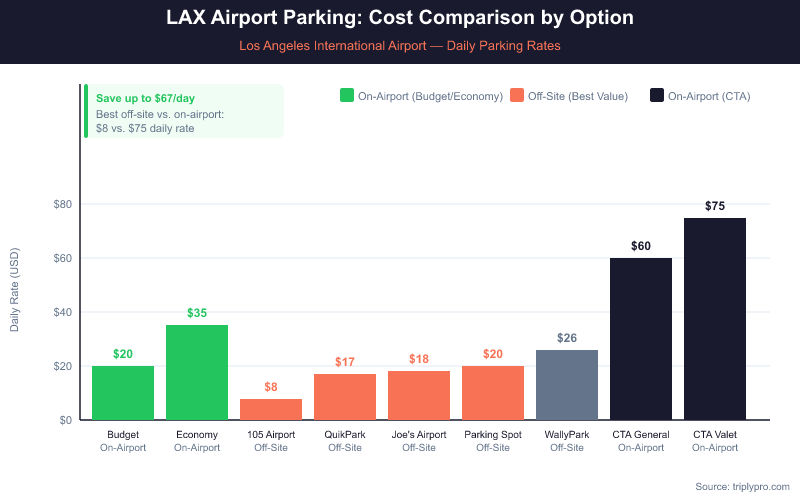Click the gray WallyPark bar
This screenshot has width=800, height=500.
click(x=567, y=385)
